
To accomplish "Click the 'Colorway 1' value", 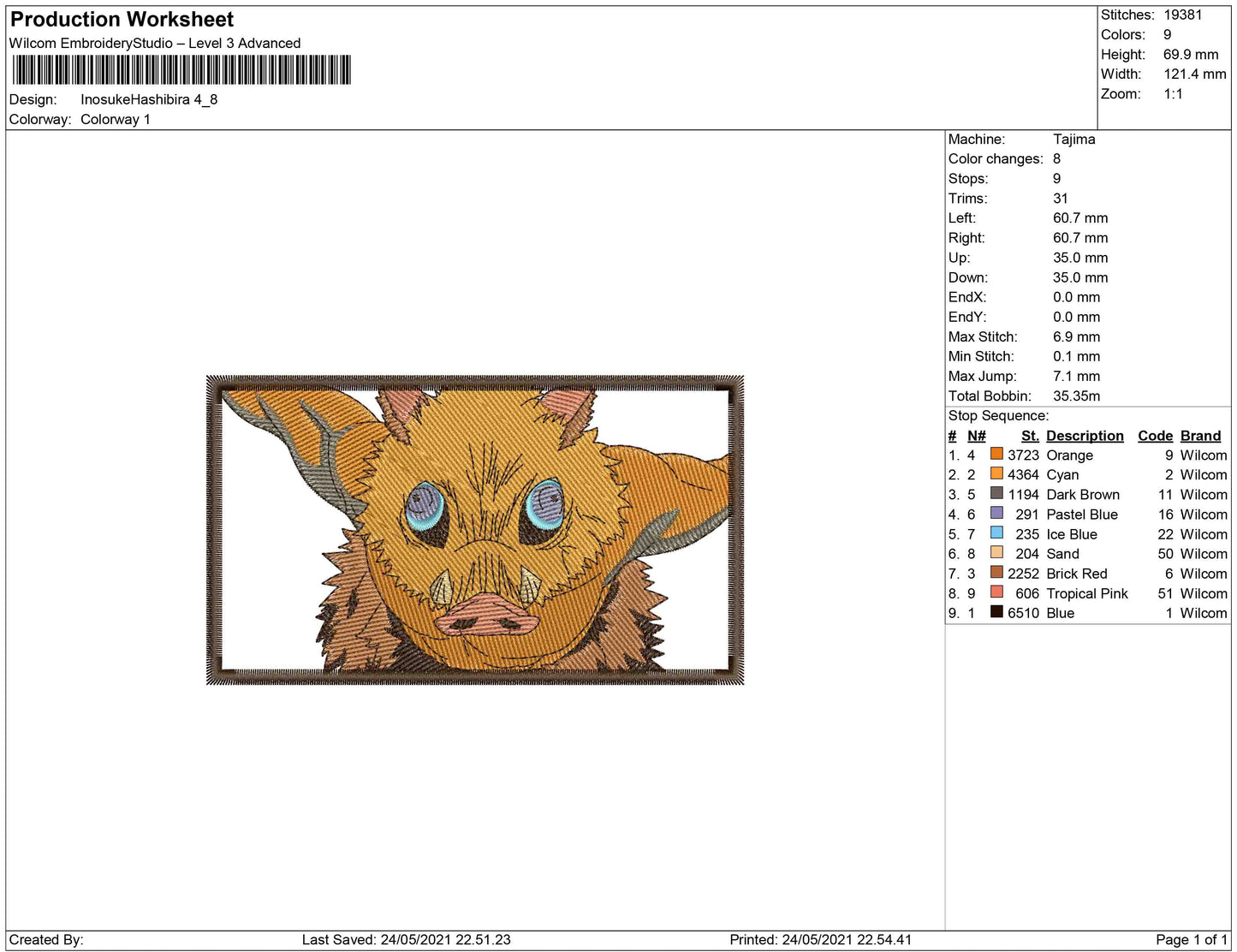I will pyautogui.click(x=116, y=119).
